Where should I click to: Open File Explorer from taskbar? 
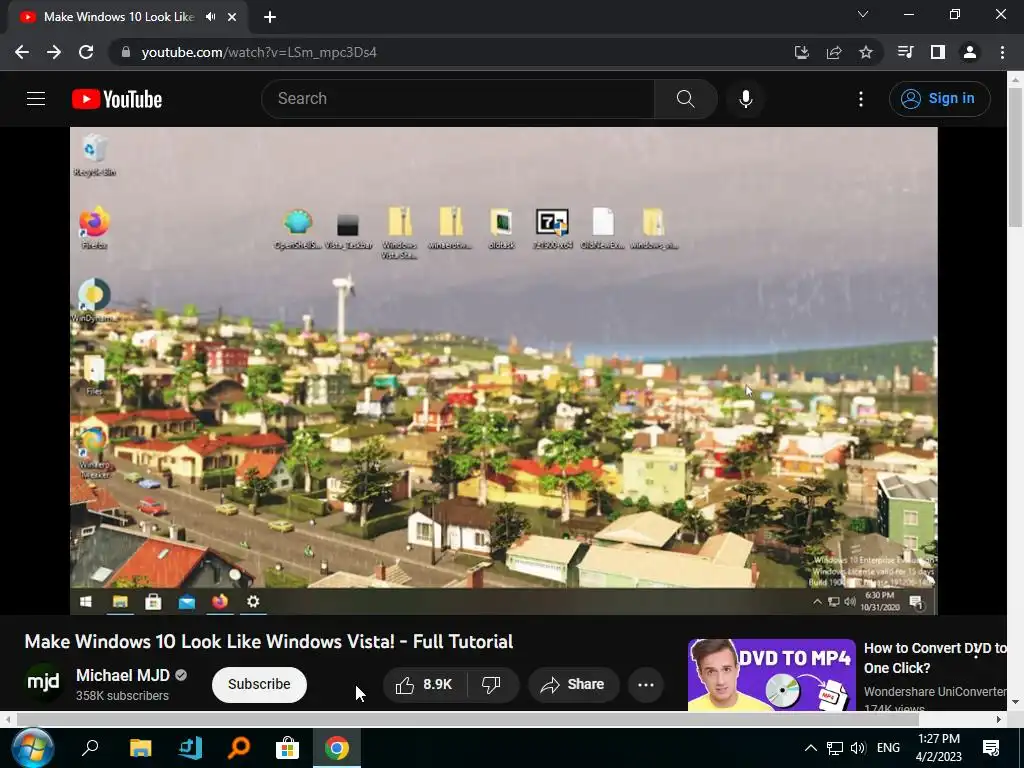coord(140,748)
